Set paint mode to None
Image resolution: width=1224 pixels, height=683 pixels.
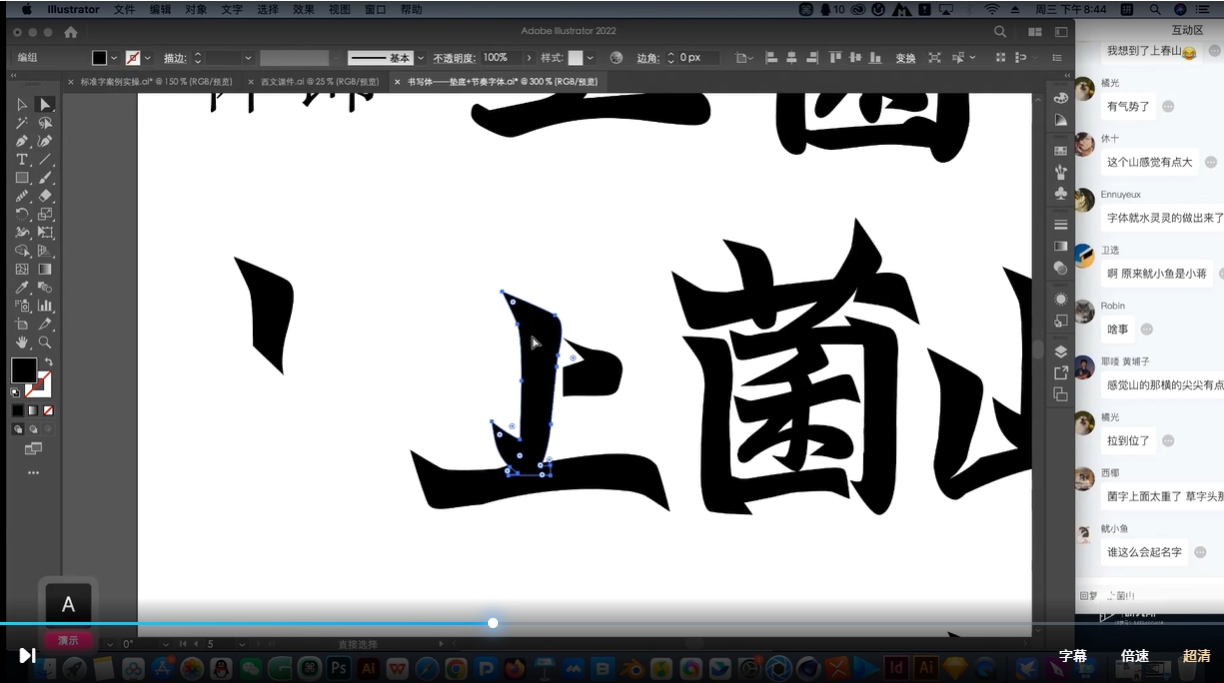tap(48, 411)
